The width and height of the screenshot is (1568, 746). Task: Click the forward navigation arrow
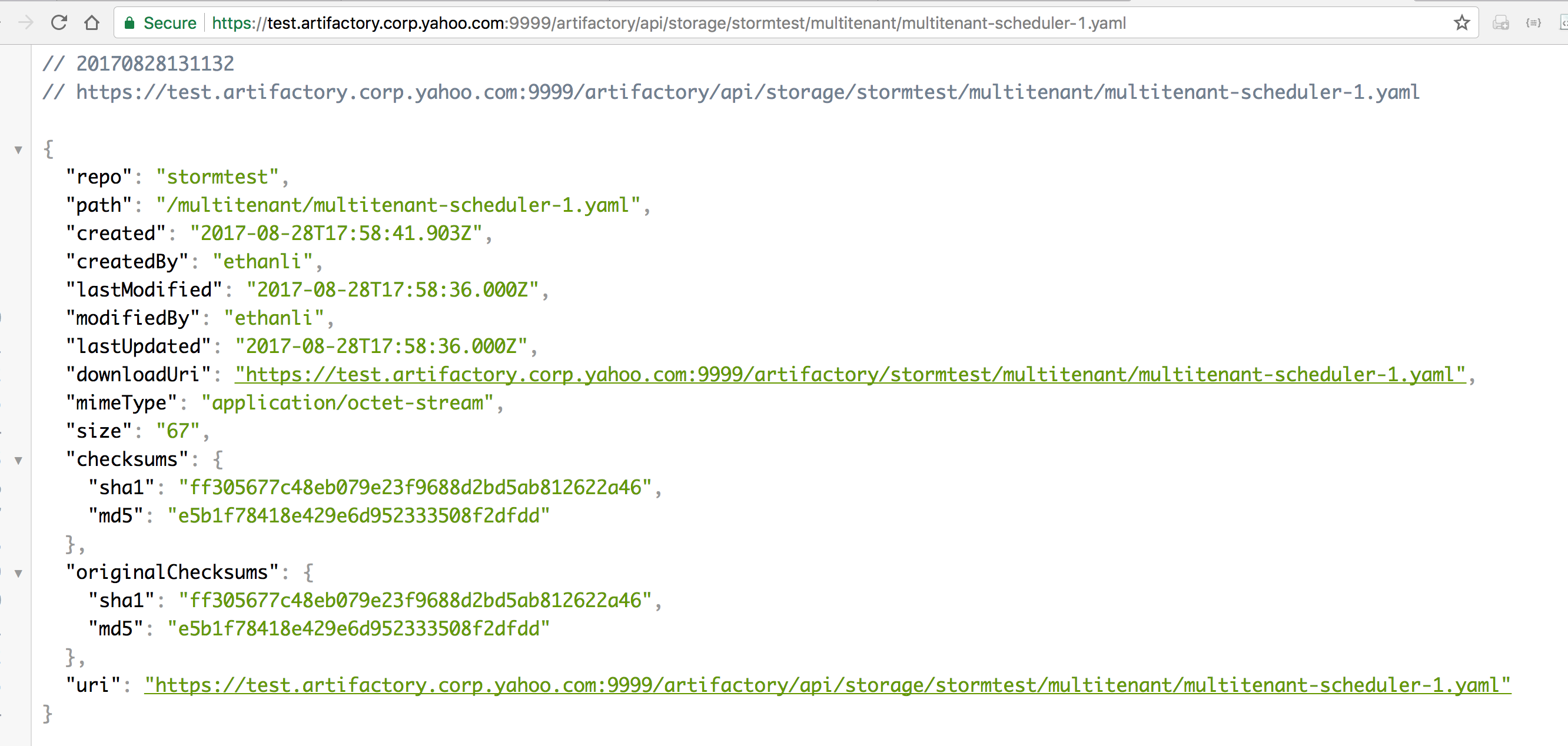25,23
